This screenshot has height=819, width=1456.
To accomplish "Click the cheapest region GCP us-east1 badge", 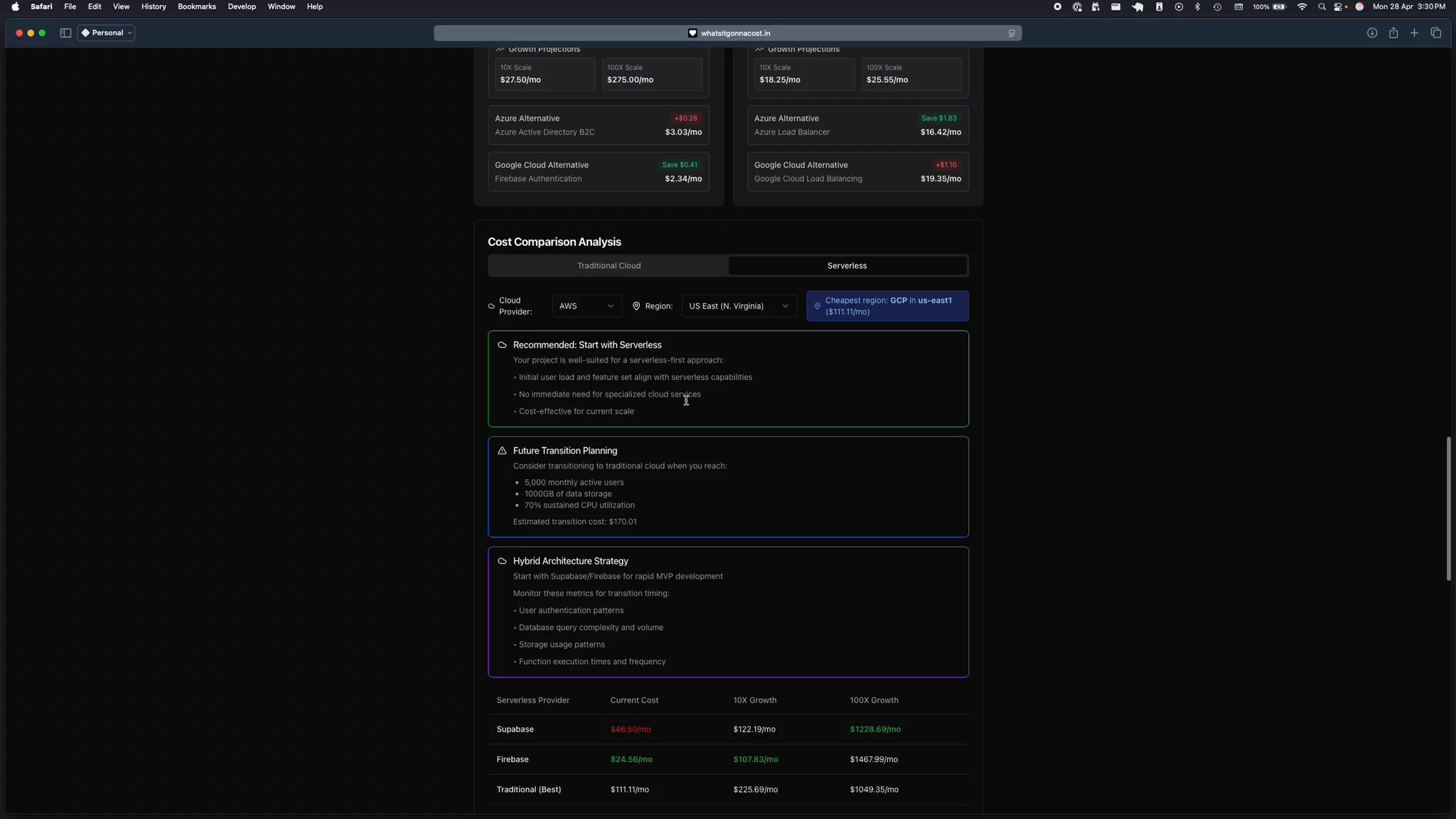I will pyautogui.click(x=887, y=306).
